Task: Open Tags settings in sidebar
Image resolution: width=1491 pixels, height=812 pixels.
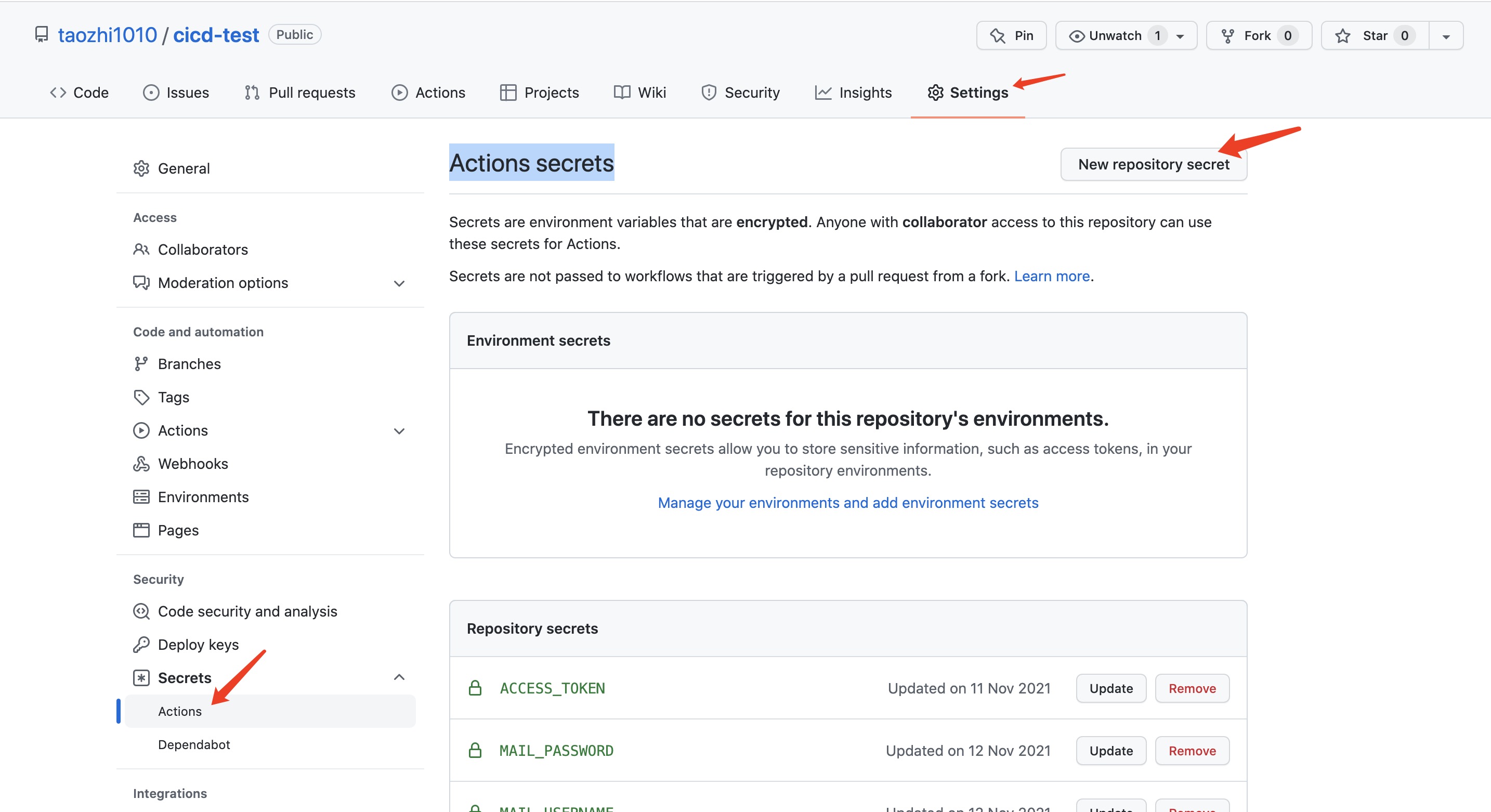Action: click(x=173, y=397)
